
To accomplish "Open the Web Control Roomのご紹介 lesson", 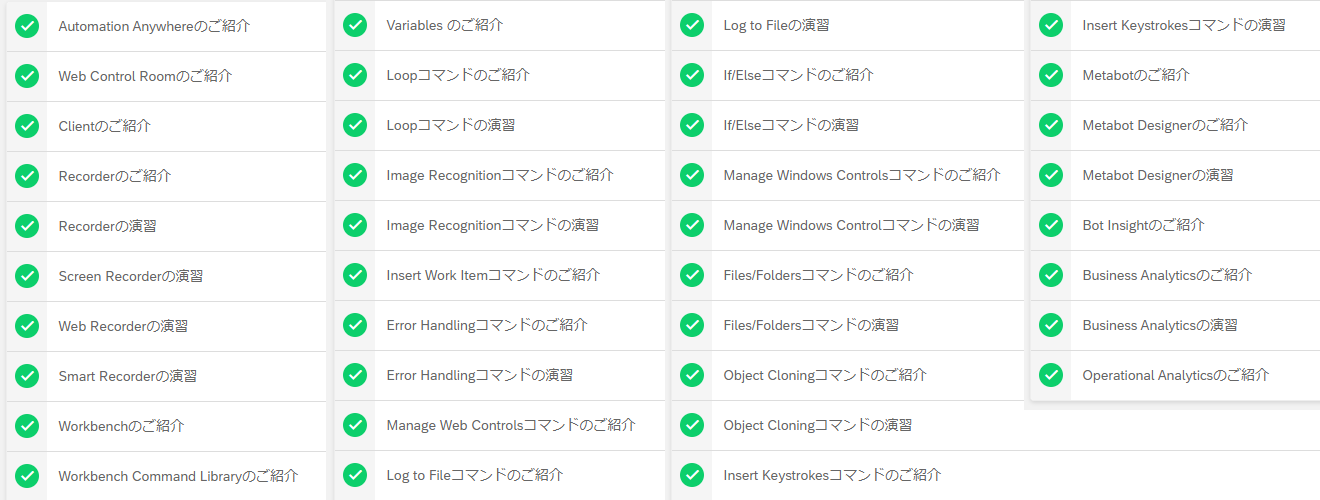I will (166, 76).
